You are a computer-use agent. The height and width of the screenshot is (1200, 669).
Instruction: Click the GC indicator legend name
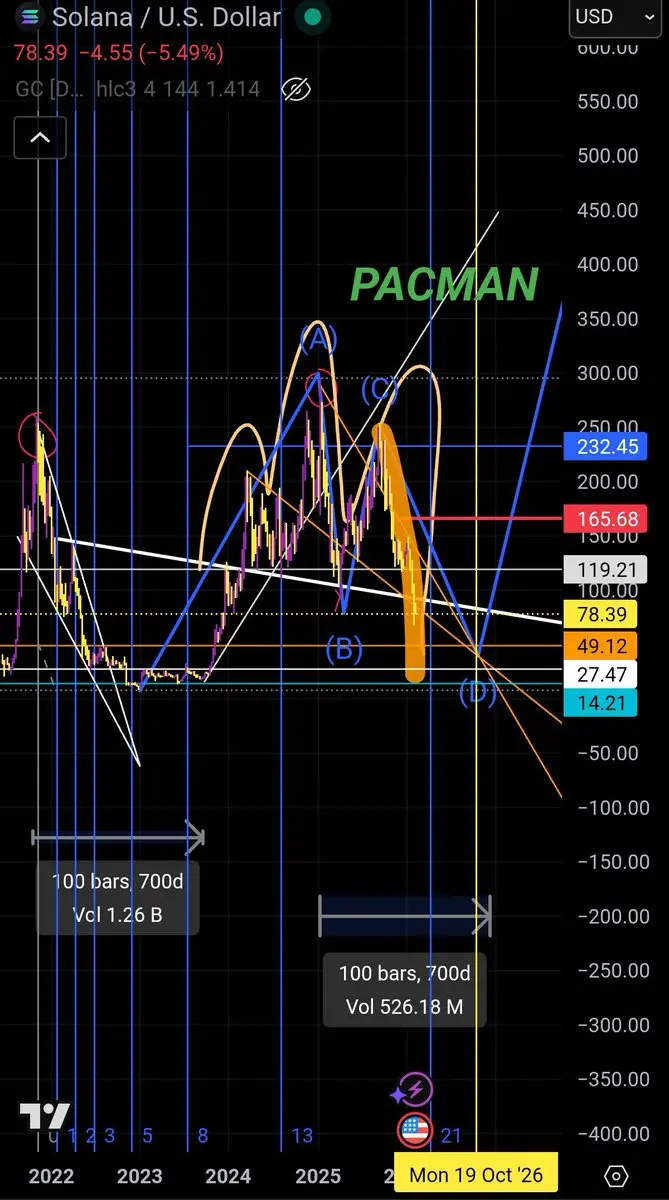coord(48,89)
